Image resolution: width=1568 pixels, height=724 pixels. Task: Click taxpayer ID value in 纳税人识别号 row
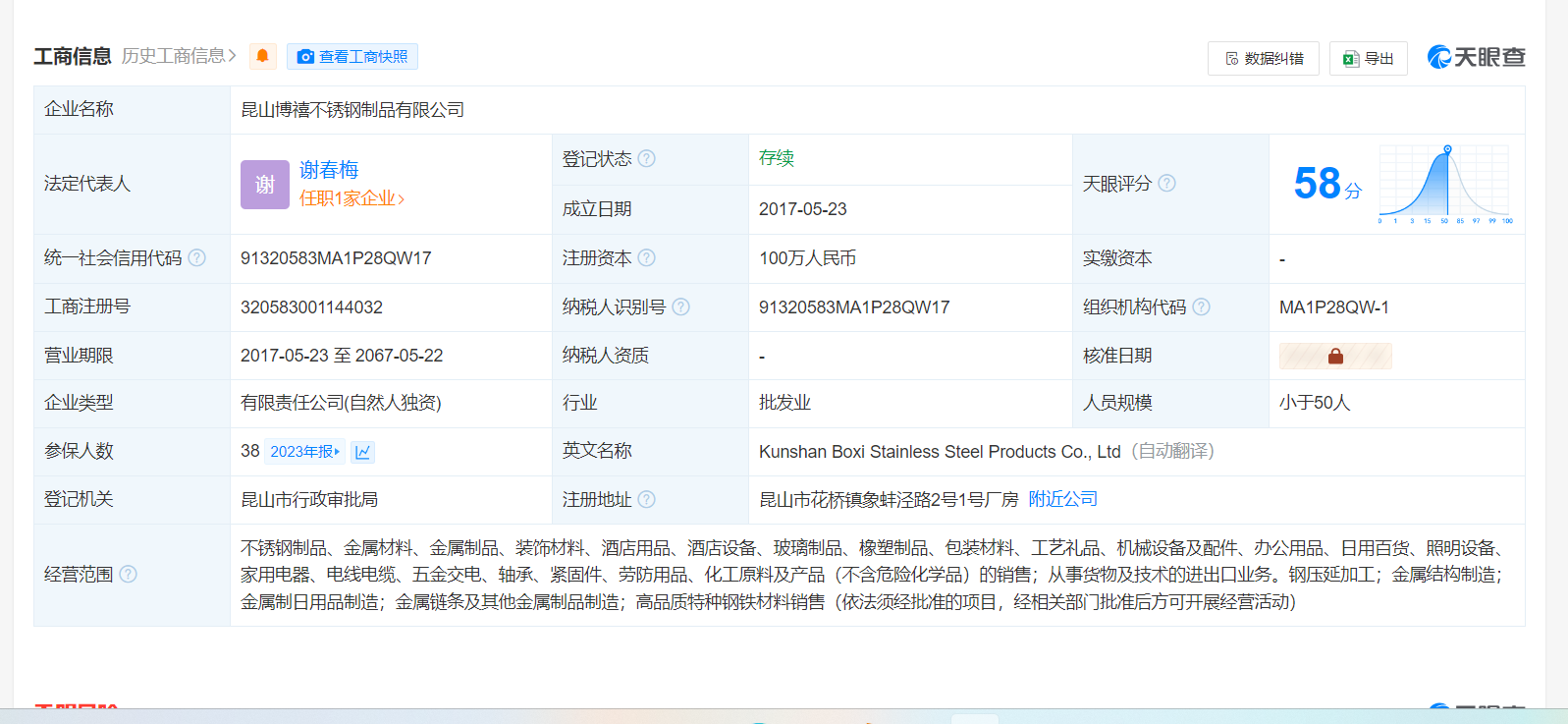(x=854, y=307)
